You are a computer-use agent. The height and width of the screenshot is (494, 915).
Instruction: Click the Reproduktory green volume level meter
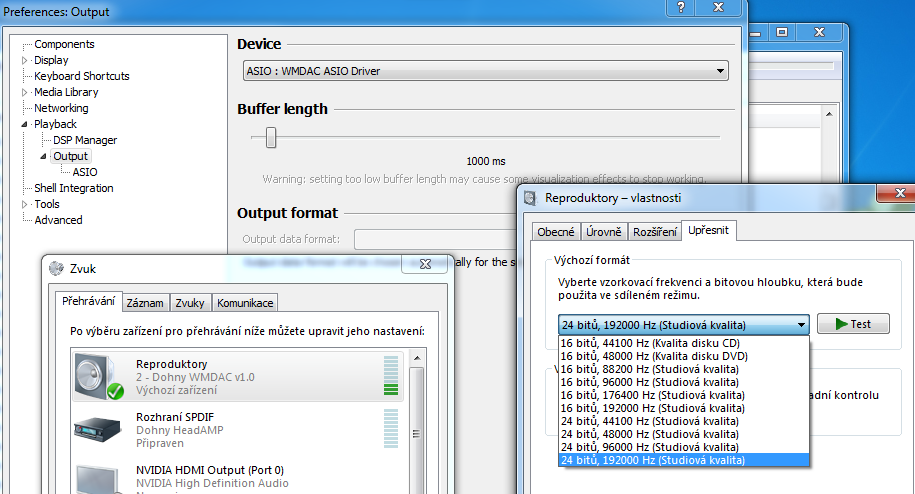coord(391,376)
